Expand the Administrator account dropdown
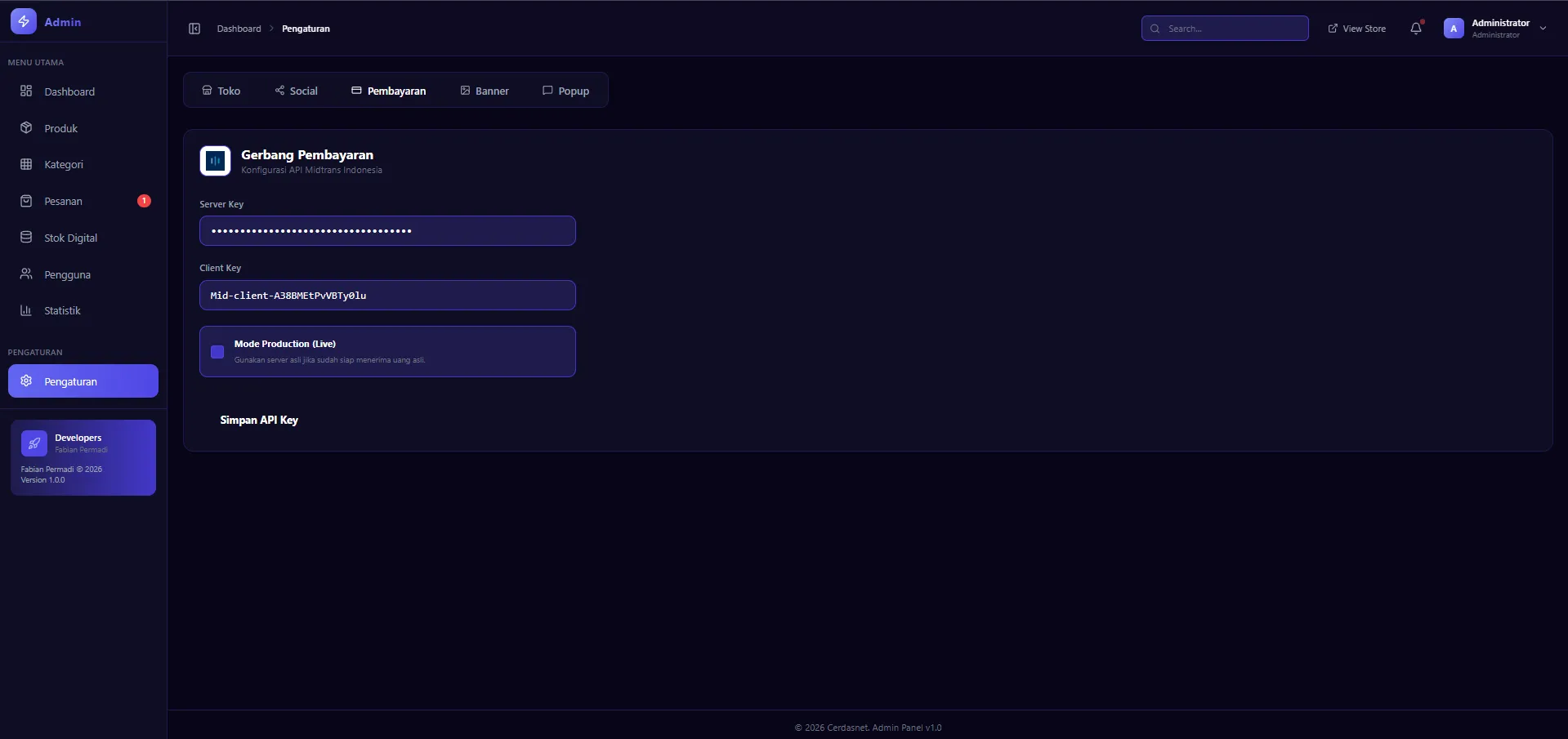 tap(1543, 29)
